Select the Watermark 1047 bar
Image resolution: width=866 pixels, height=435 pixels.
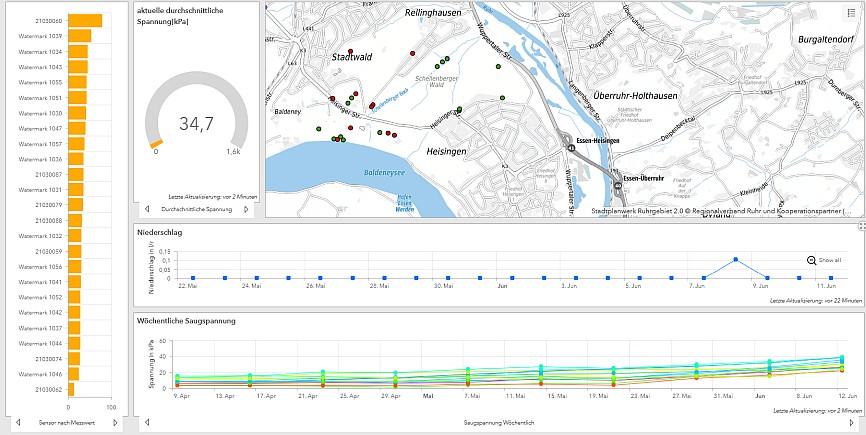click(x=77, y=128)
